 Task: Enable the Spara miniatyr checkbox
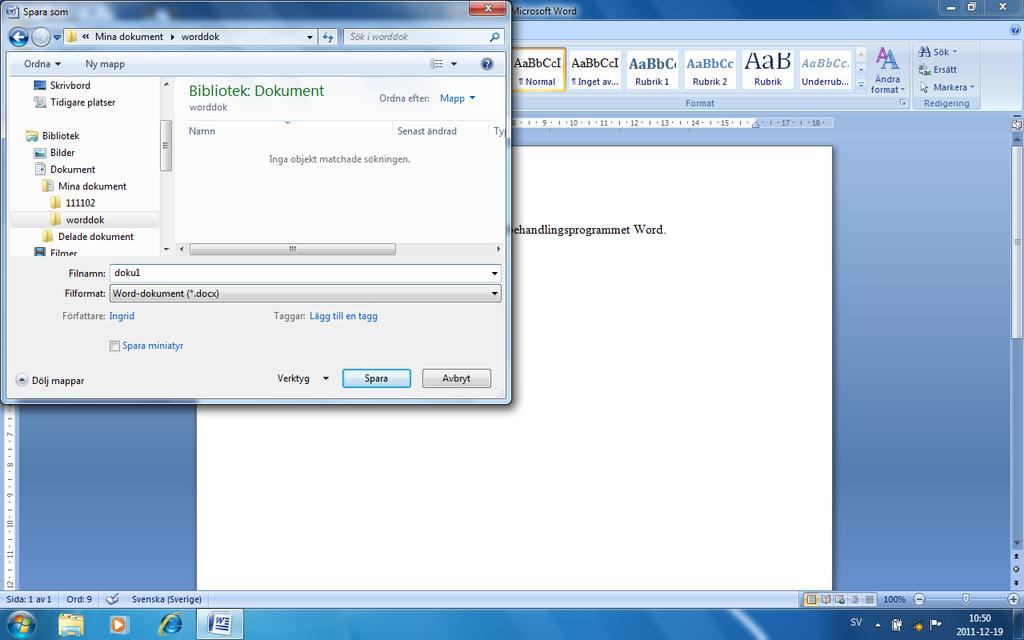114,346
